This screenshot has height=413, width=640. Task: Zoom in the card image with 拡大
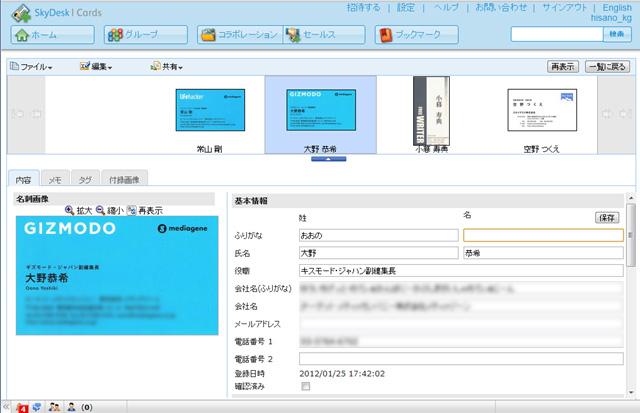pos(79,211)
